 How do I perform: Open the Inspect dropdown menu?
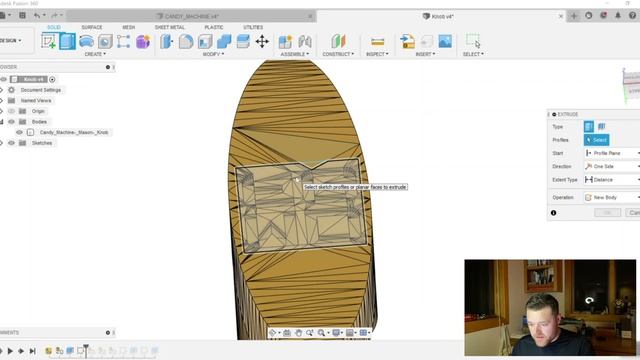377,54
